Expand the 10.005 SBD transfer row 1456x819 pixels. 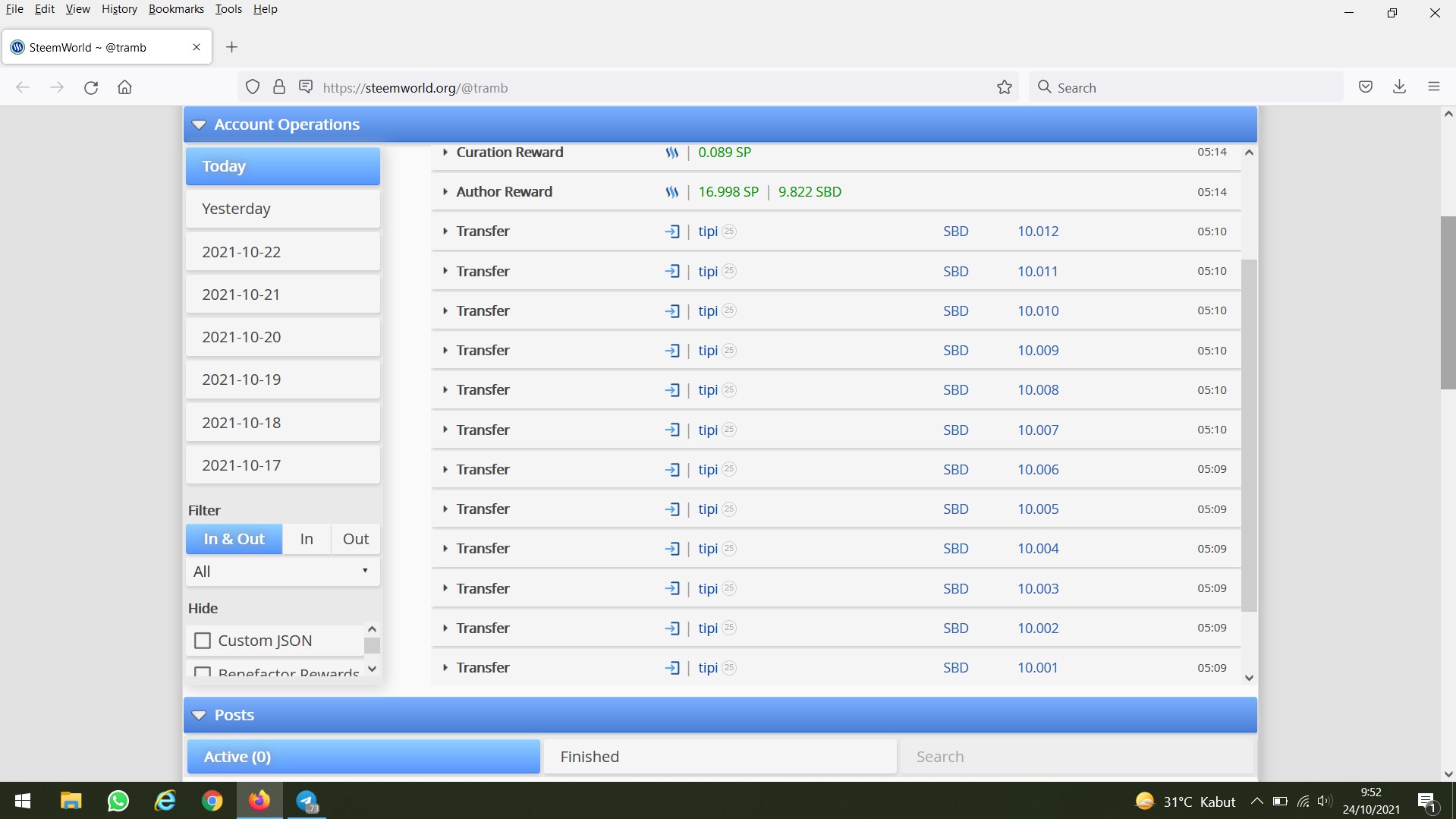(445, 509)
